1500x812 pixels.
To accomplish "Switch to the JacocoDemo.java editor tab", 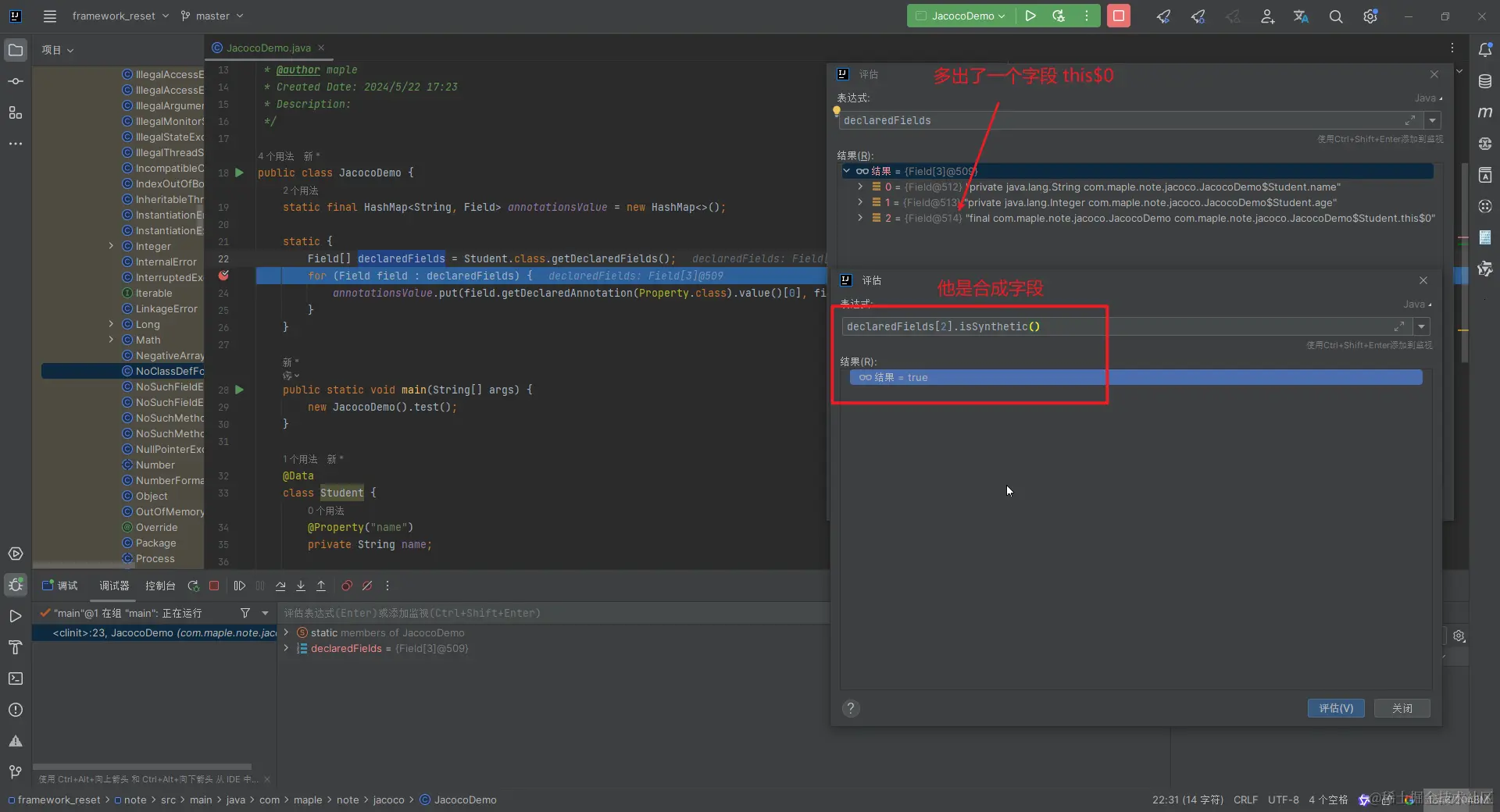I will click(x=268, y=48).
